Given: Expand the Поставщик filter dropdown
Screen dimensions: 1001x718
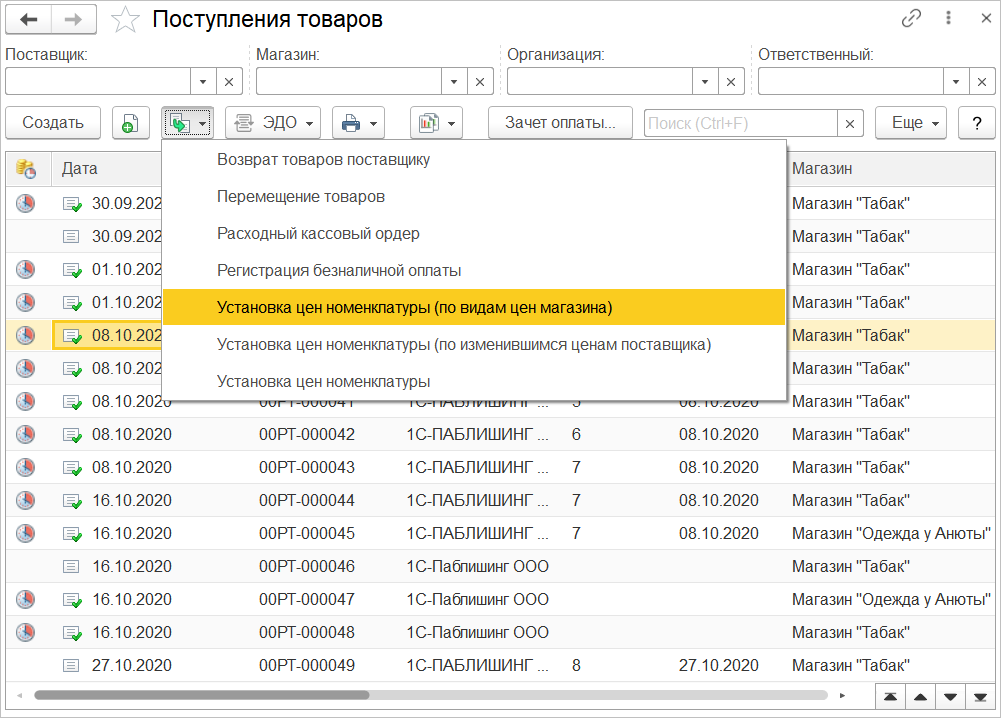Looking at the screenshot, I should (203, 82).
